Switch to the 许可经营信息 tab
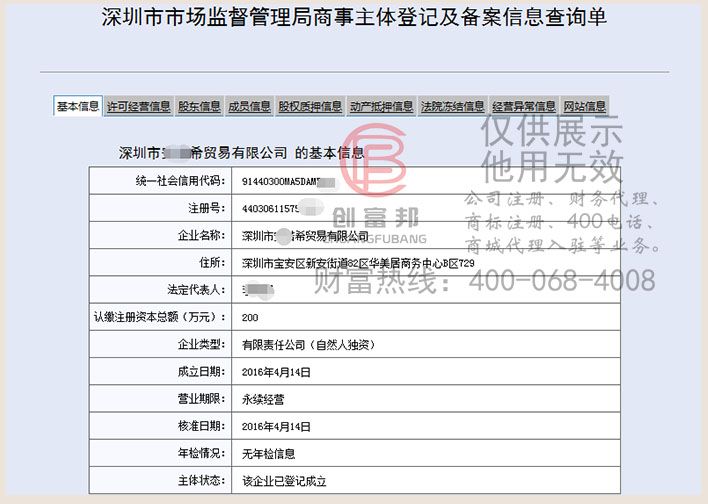This screenshot has height=504, width=708. click(139, 107)
